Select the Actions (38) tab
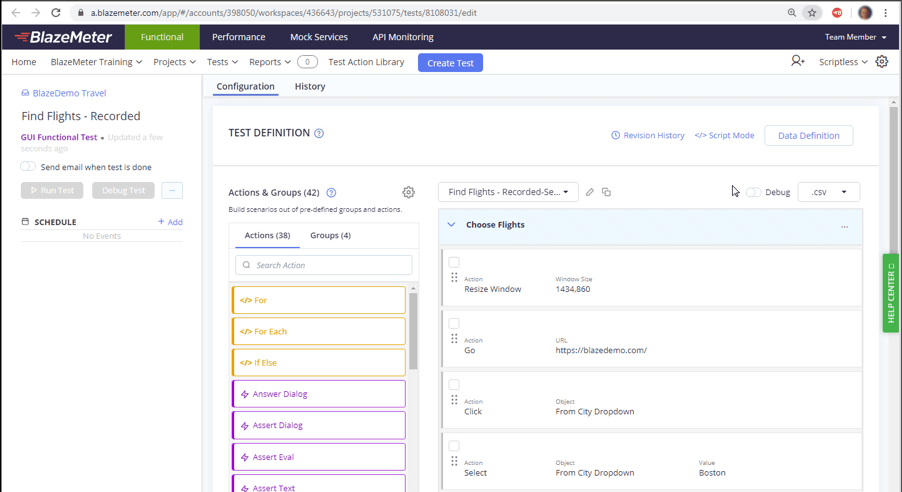 click(x=267, y=235)
